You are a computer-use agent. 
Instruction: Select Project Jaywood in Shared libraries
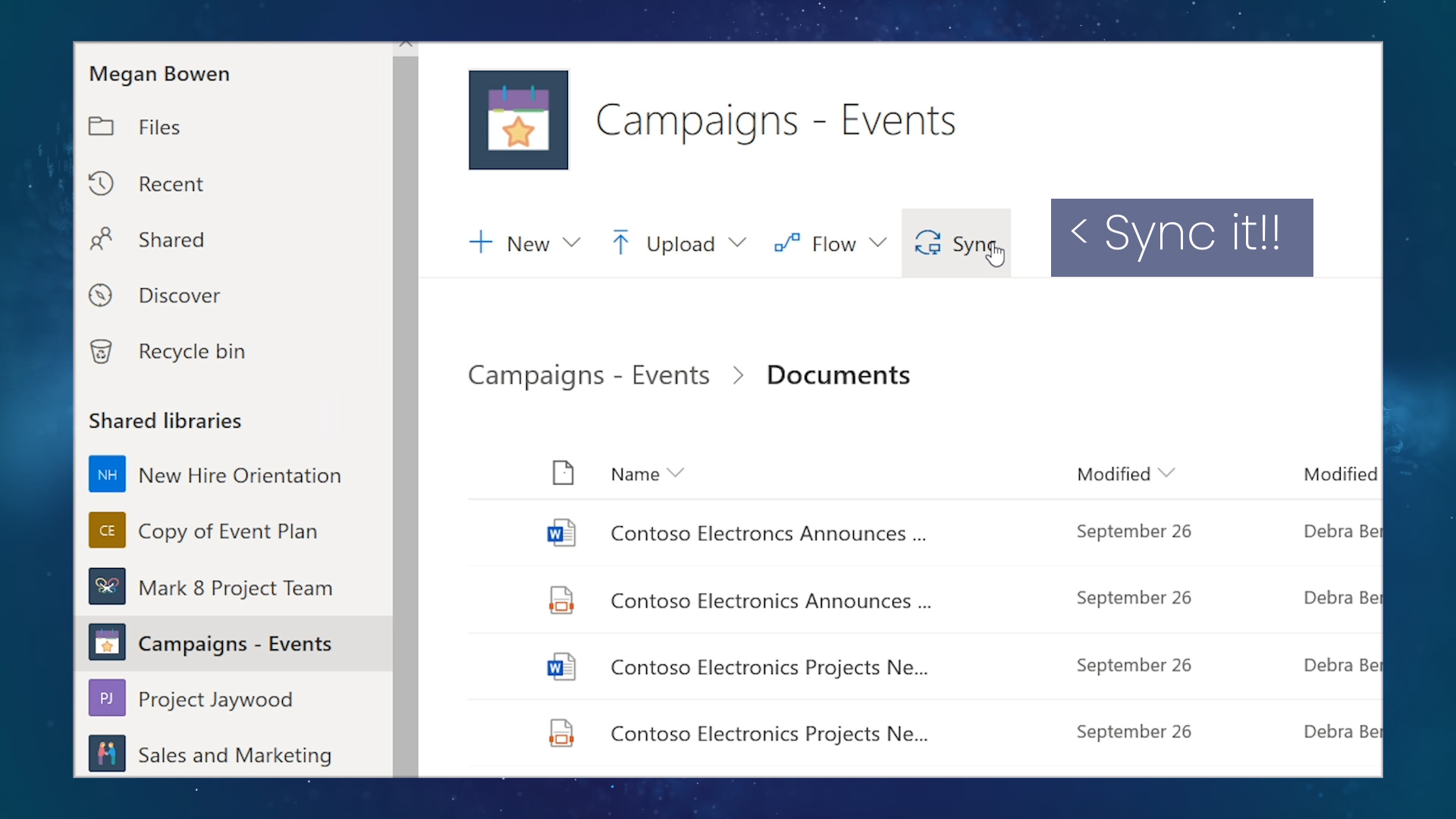[x=215, y=698]
